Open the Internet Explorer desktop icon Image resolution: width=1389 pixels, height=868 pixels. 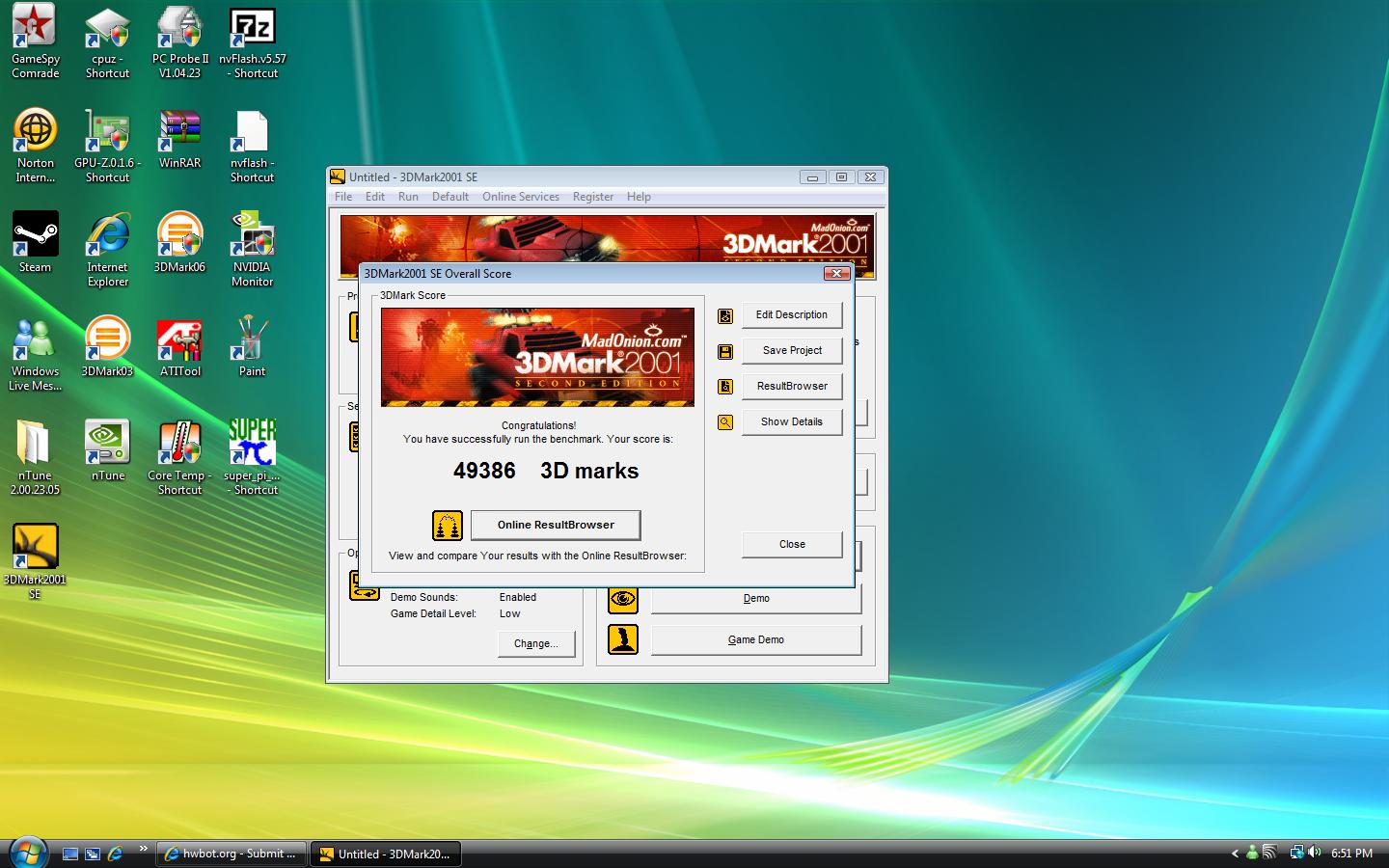[107, 249]
